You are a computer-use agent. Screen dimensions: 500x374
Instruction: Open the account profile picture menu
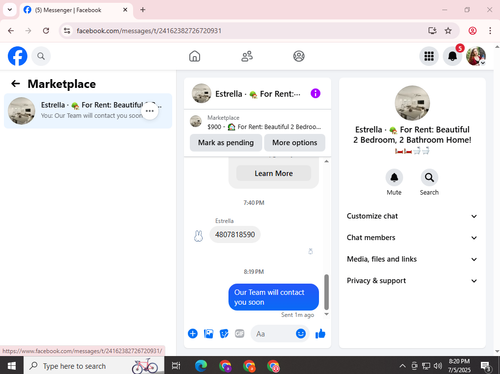476,56
